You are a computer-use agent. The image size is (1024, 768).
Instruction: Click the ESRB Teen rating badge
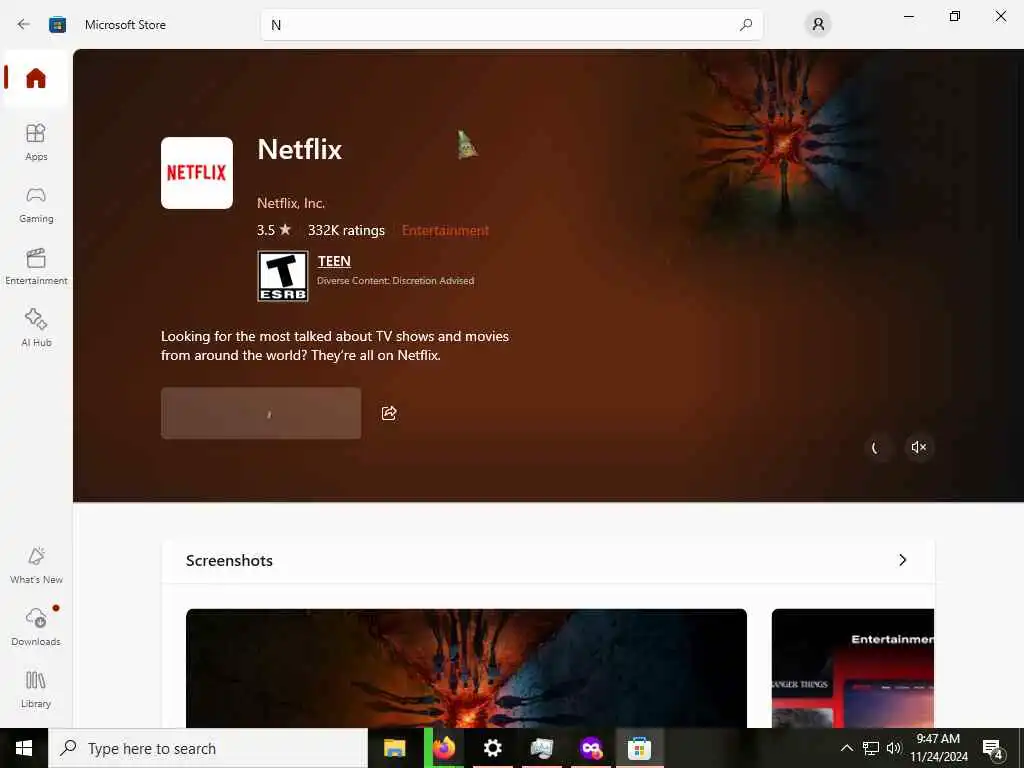pos(283,276)
